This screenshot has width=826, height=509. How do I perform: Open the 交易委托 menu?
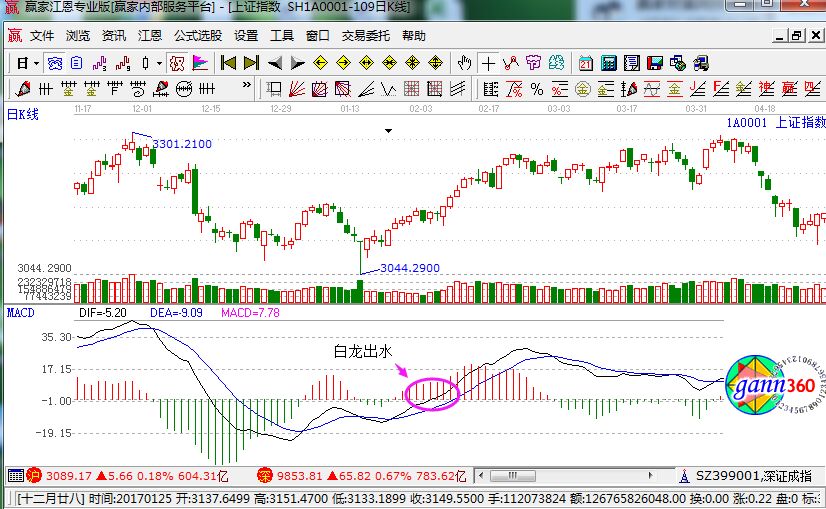[365, 36]
